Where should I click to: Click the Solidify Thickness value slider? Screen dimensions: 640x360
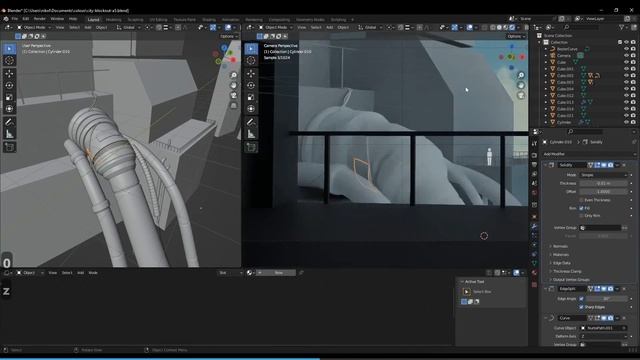(x=603, y=183)
